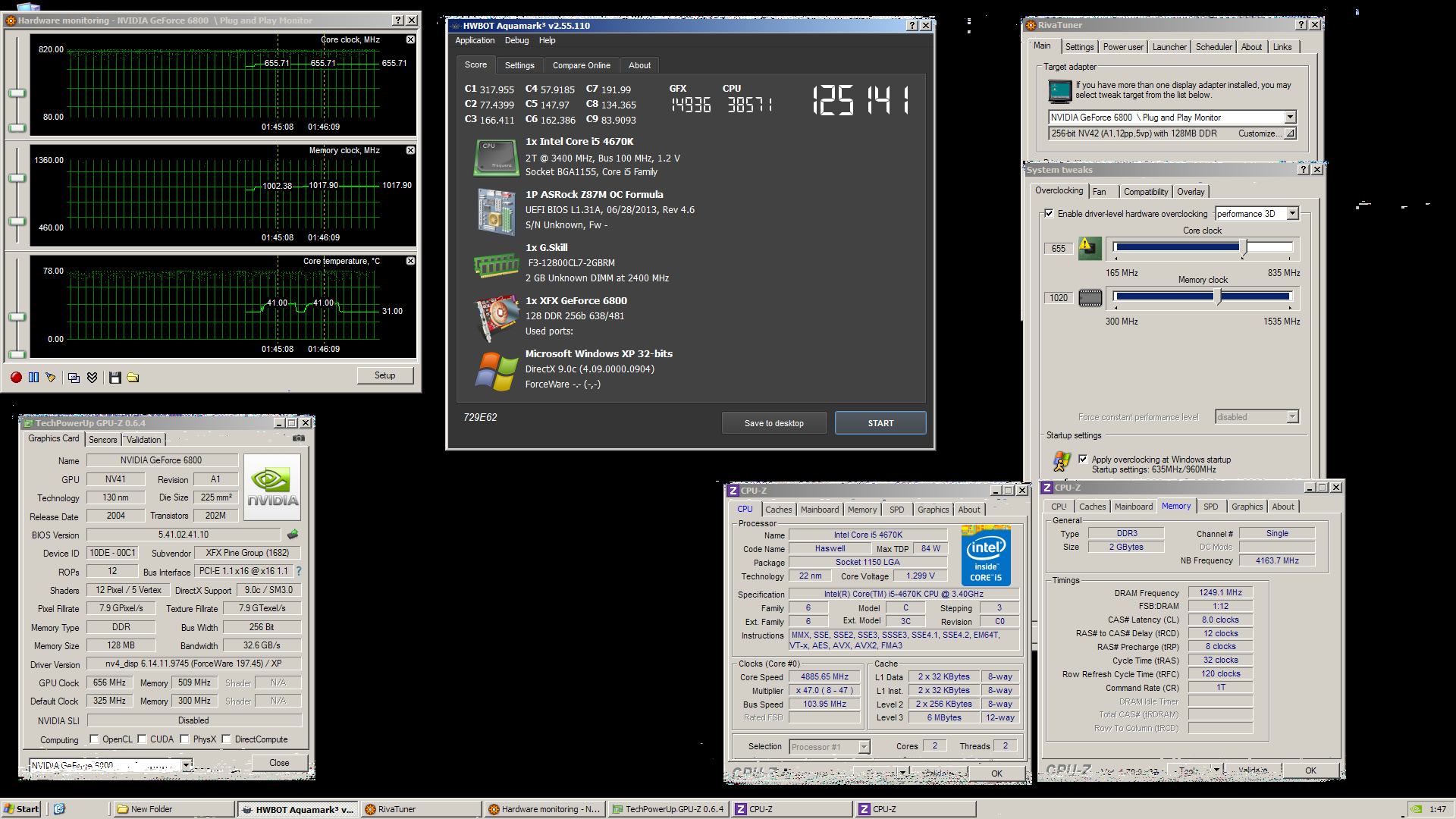Viewport: 1456px width, 819px height.
Task: Click the broom clear-history icon
Action: click(x=51, y=377)
